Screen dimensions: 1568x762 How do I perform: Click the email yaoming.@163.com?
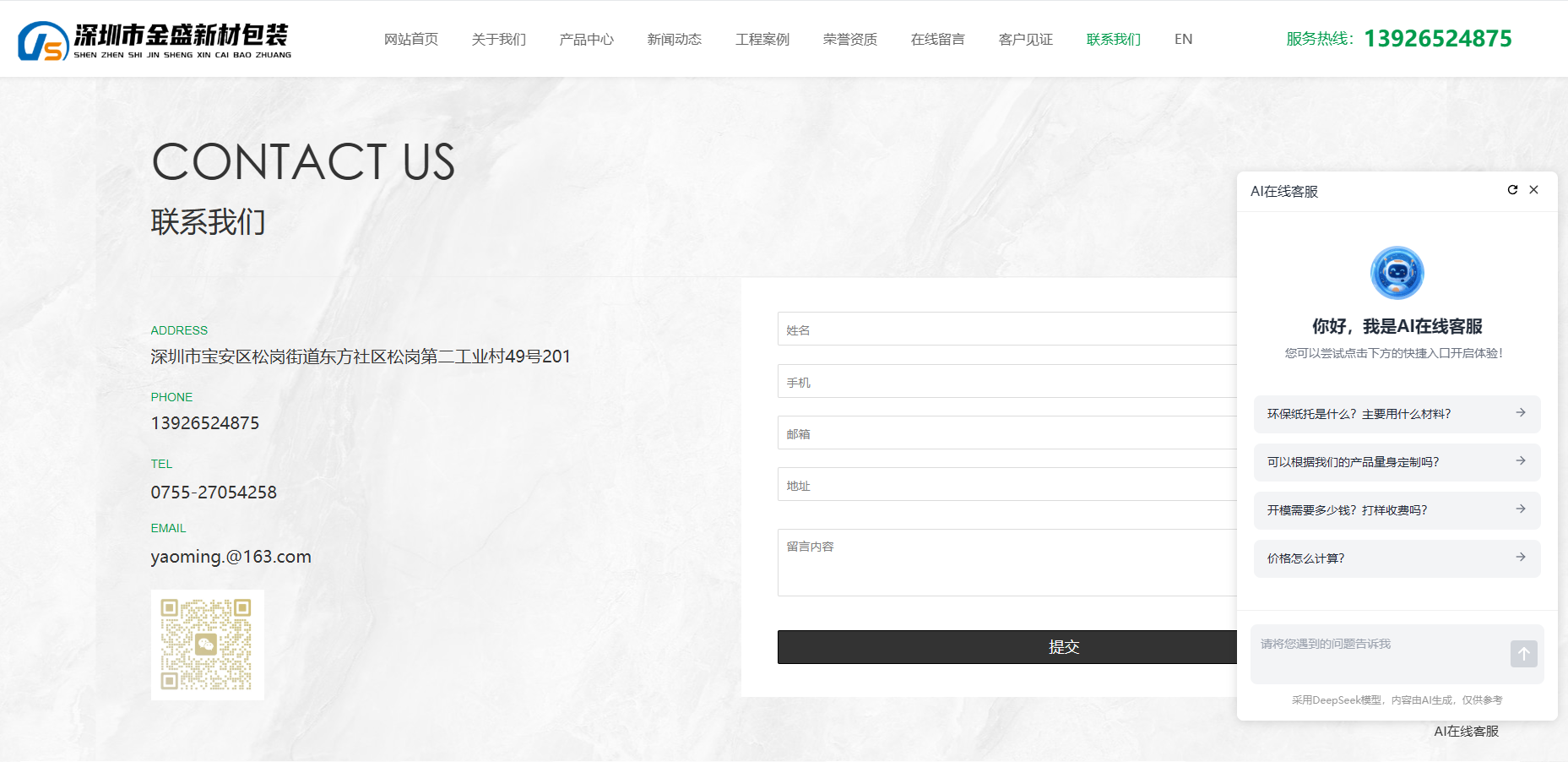(x=231, y=557)
